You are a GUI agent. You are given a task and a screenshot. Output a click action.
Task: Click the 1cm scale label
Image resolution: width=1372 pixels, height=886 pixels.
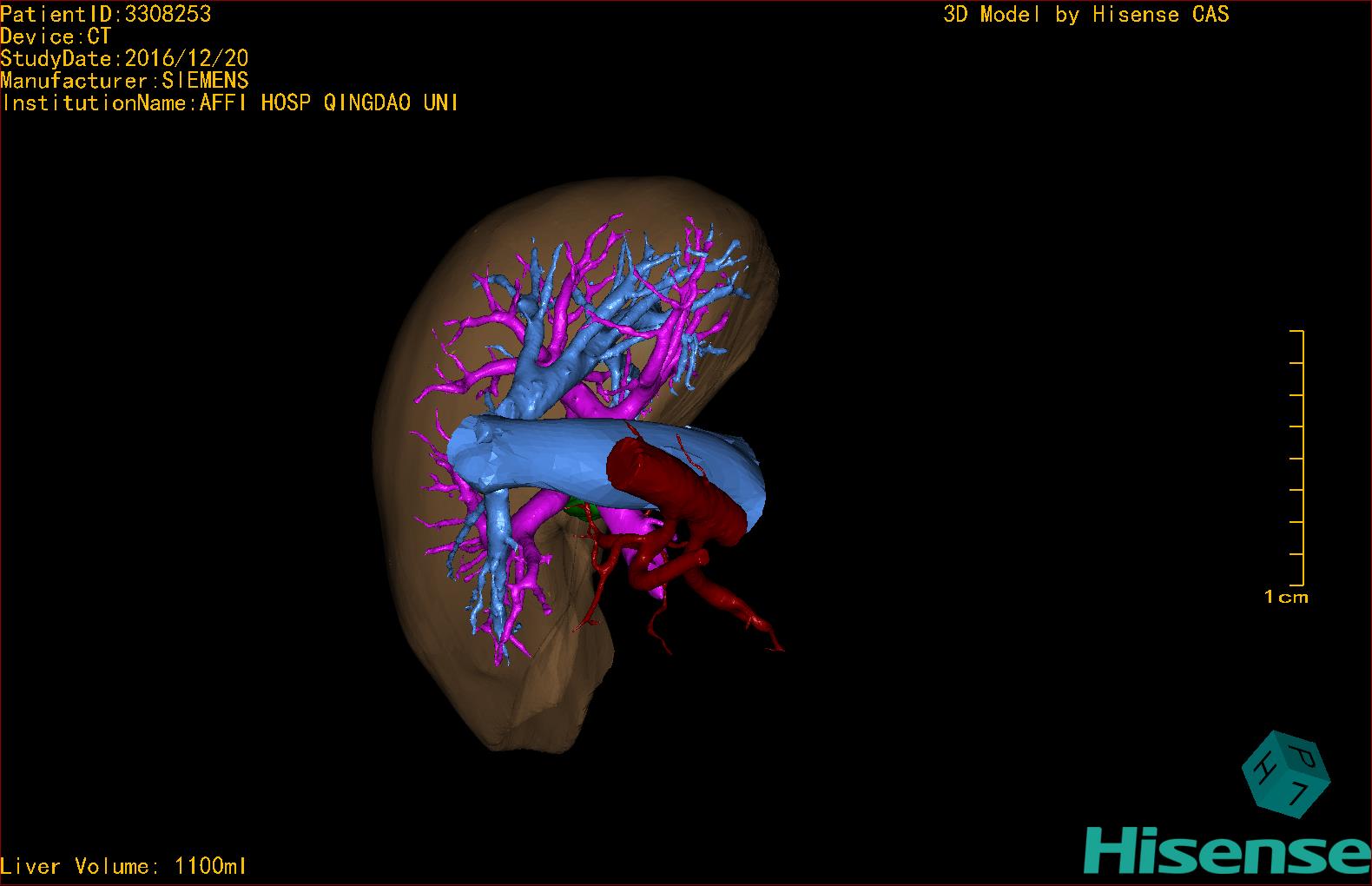click(x=1286, y=597)
